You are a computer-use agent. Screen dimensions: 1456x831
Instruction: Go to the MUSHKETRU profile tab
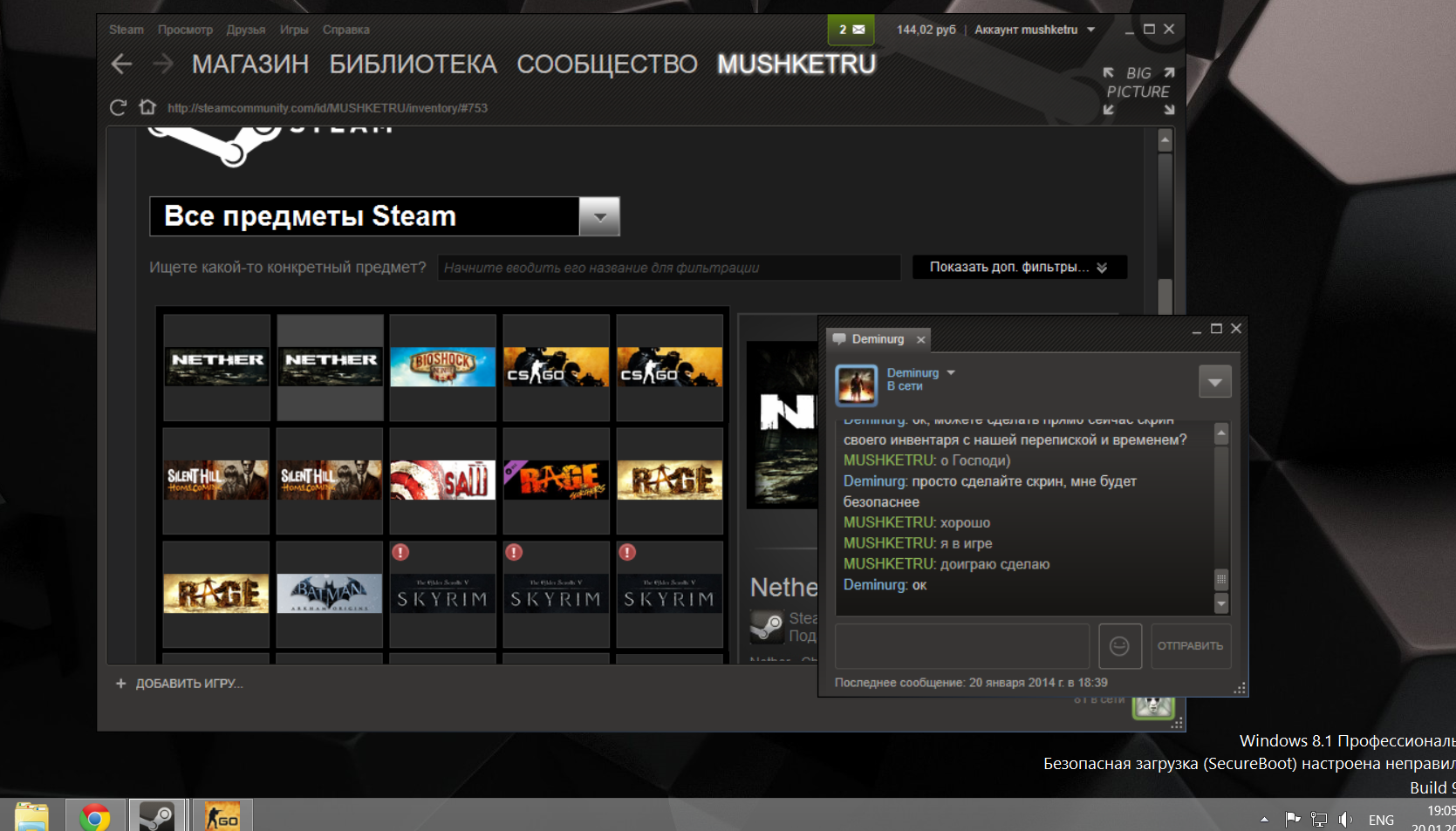[796, 65]
